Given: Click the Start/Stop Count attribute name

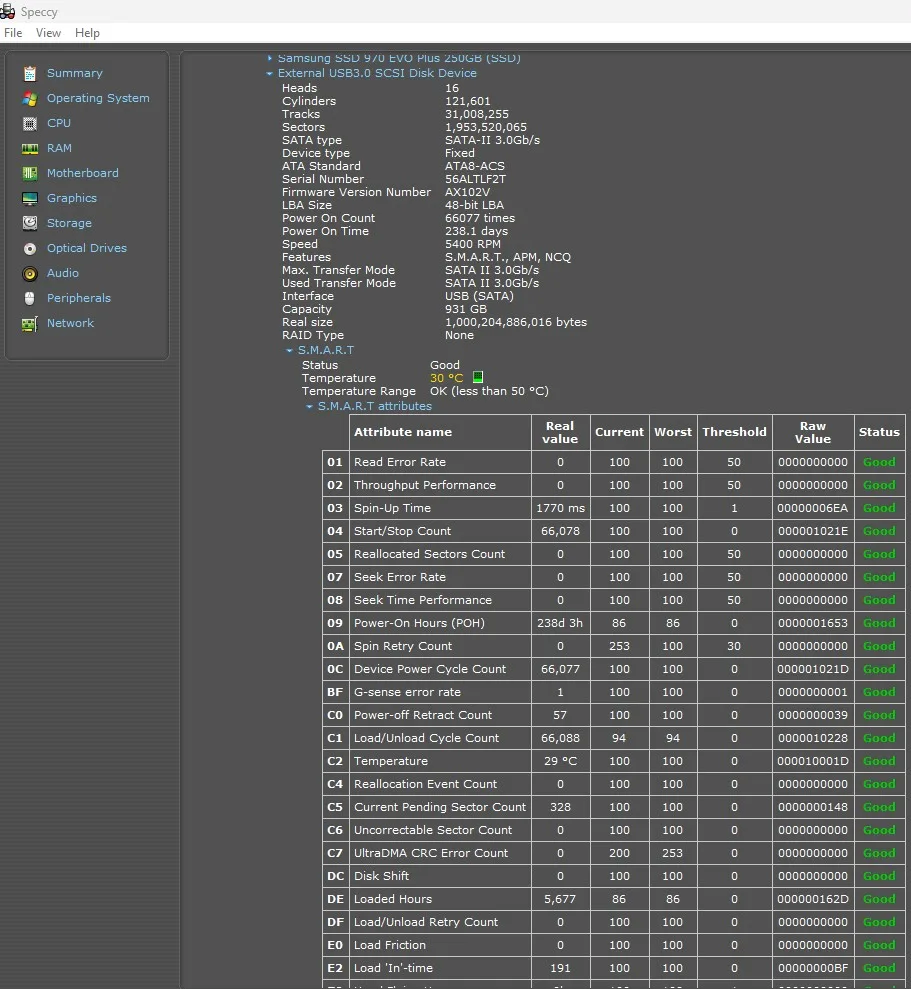Looking at the screenshot, I should 403,531.
